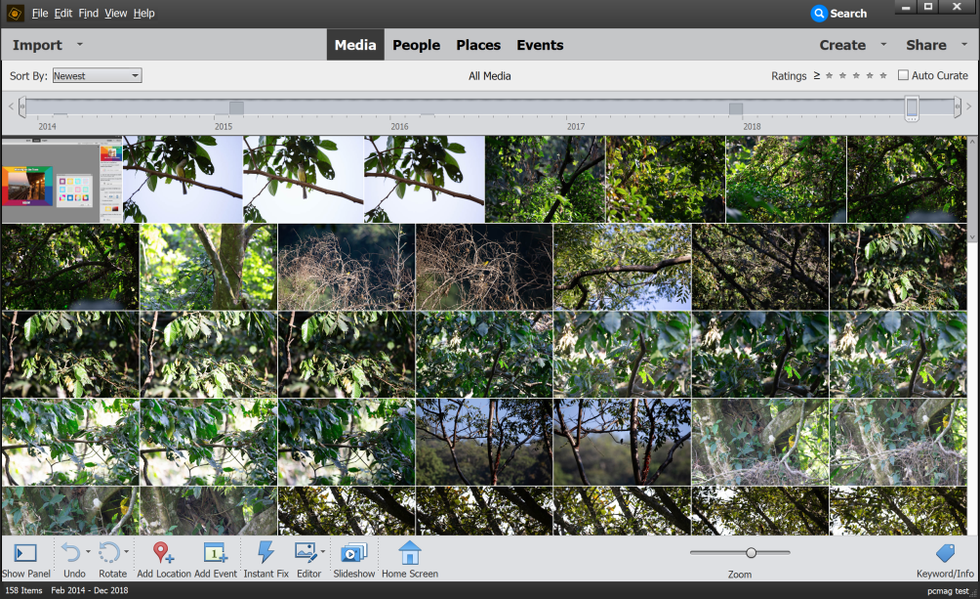Expand the Create dropdown arrow

[x=883, y=44]
